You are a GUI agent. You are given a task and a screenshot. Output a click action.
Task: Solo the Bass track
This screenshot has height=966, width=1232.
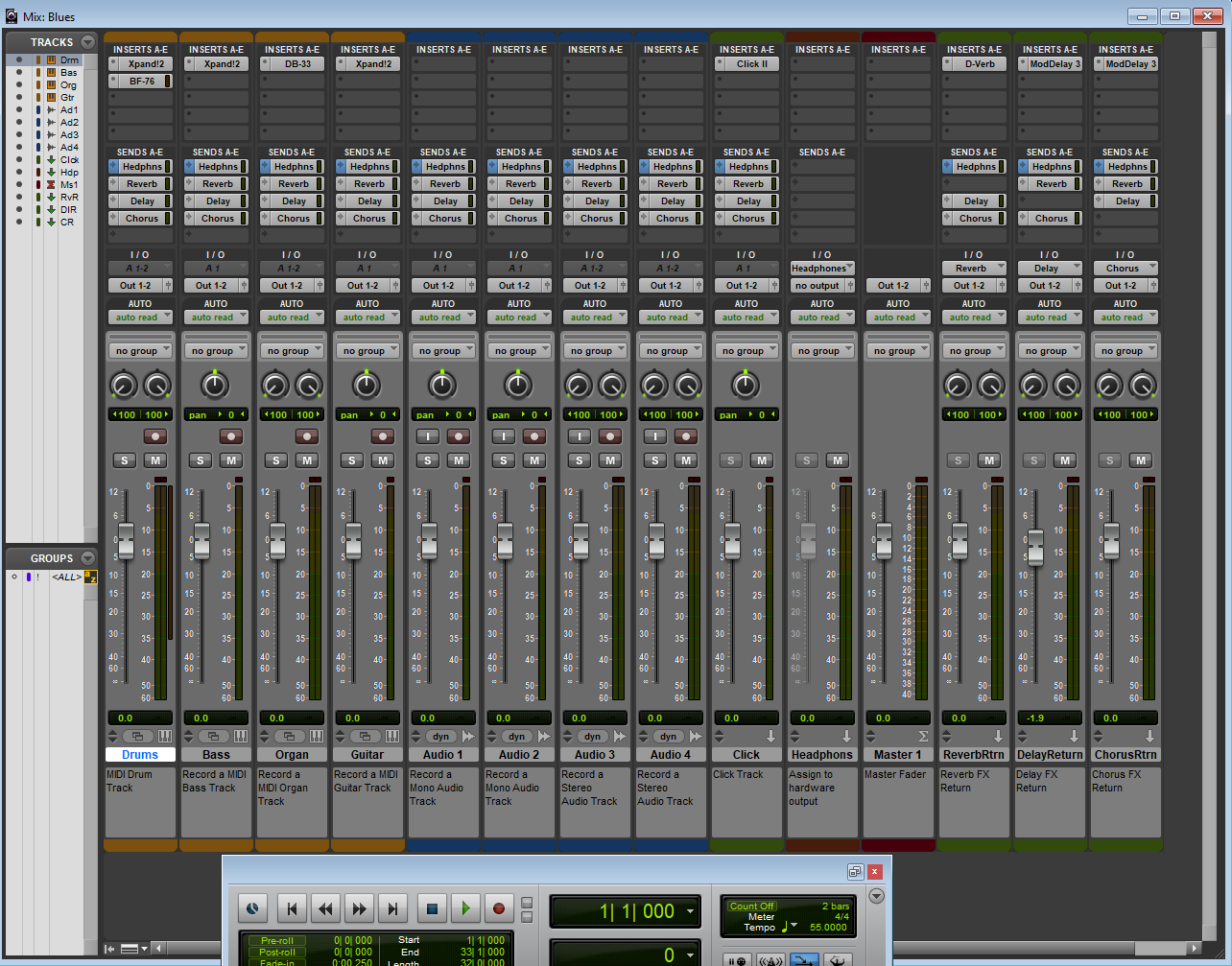tap(200, 460)
